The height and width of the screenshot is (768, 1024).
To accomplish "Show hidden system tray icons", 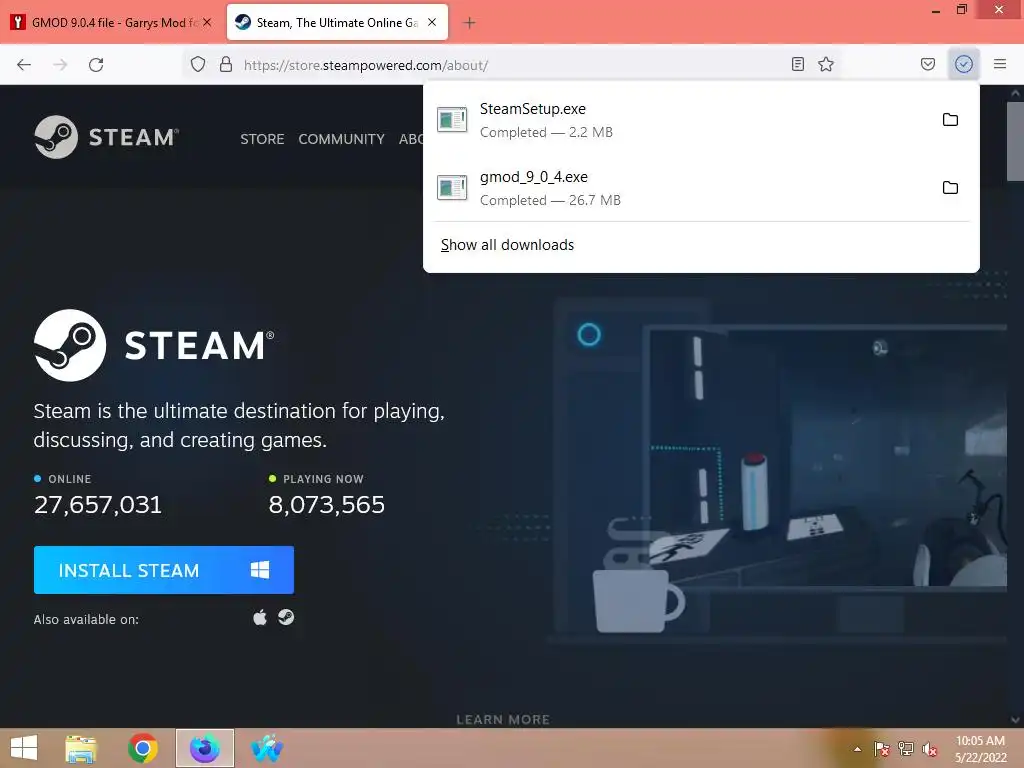I will coord(857,749).
